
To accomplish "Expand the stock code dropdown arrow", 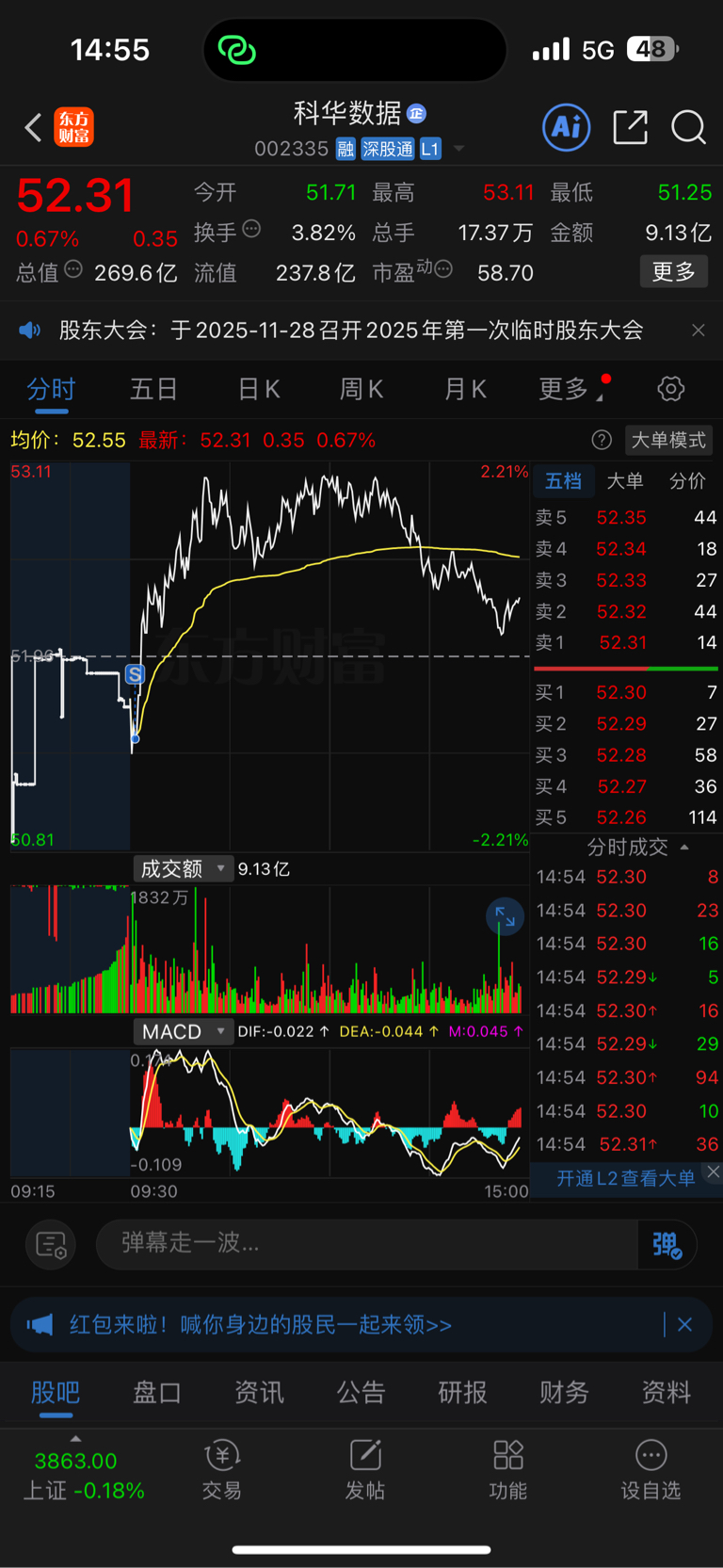I will tap(459, 149).
